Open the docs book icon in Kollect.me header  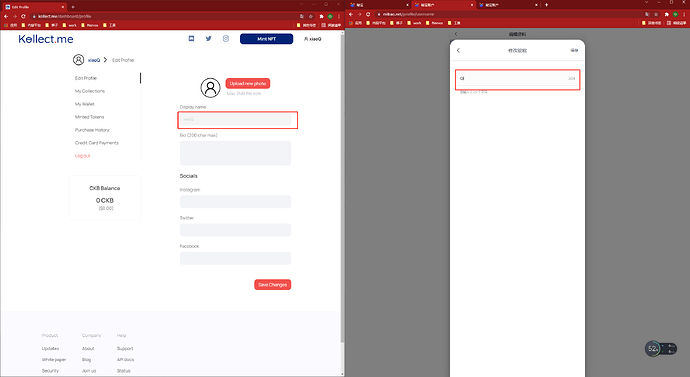point(191,39)
